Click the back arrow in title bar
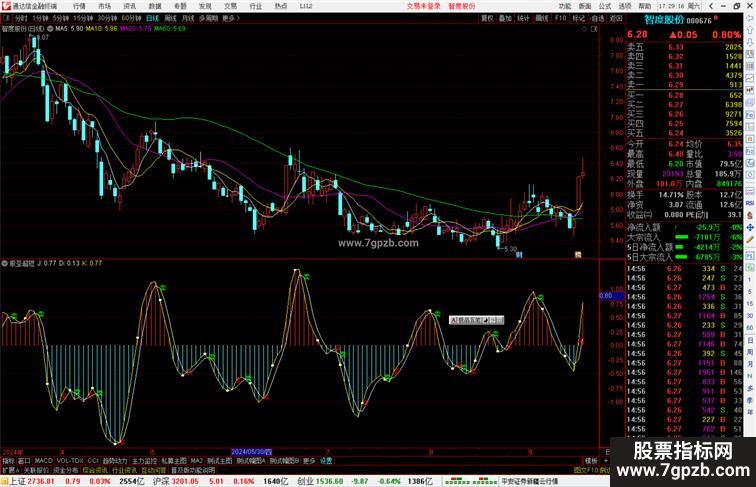This screenshot has height=487, width=756. tap(711, 6)
